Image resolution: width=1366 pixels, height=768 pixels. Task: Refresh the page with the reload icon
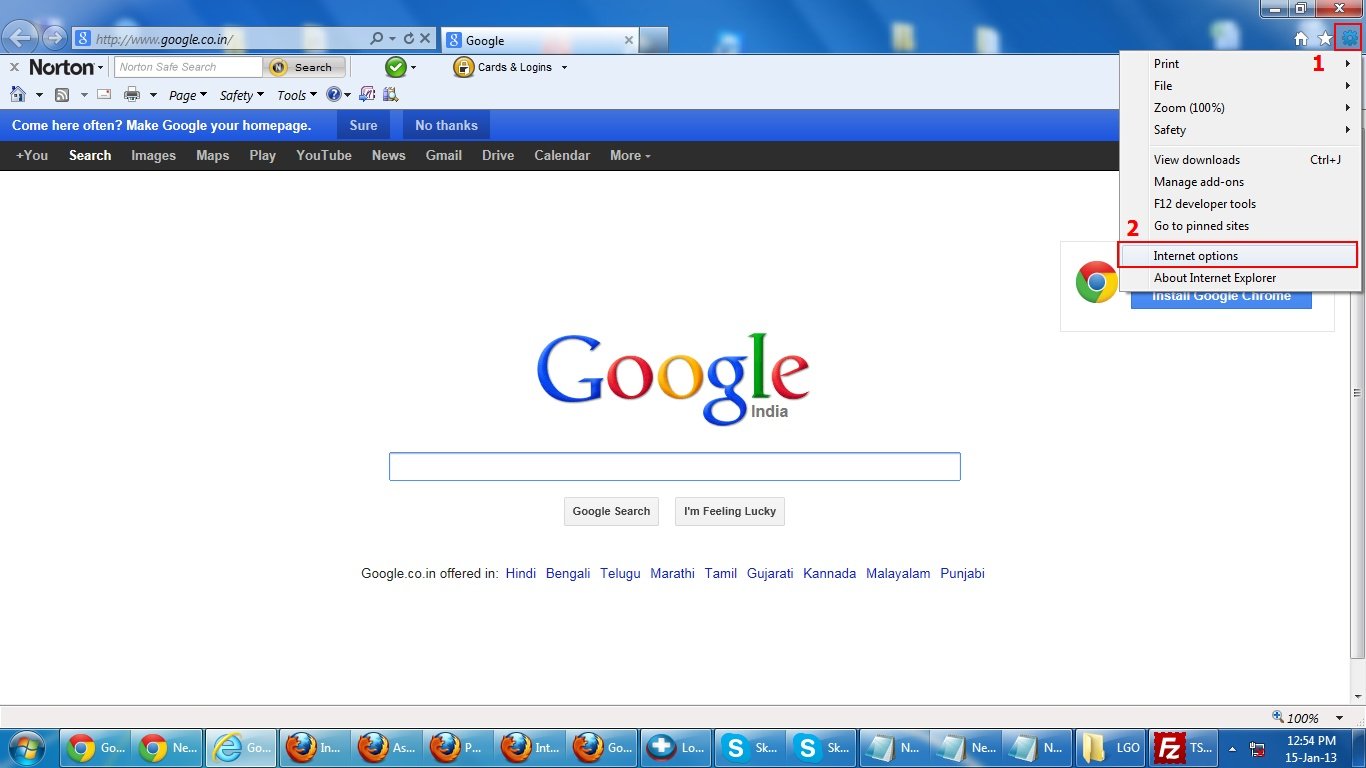408,39
